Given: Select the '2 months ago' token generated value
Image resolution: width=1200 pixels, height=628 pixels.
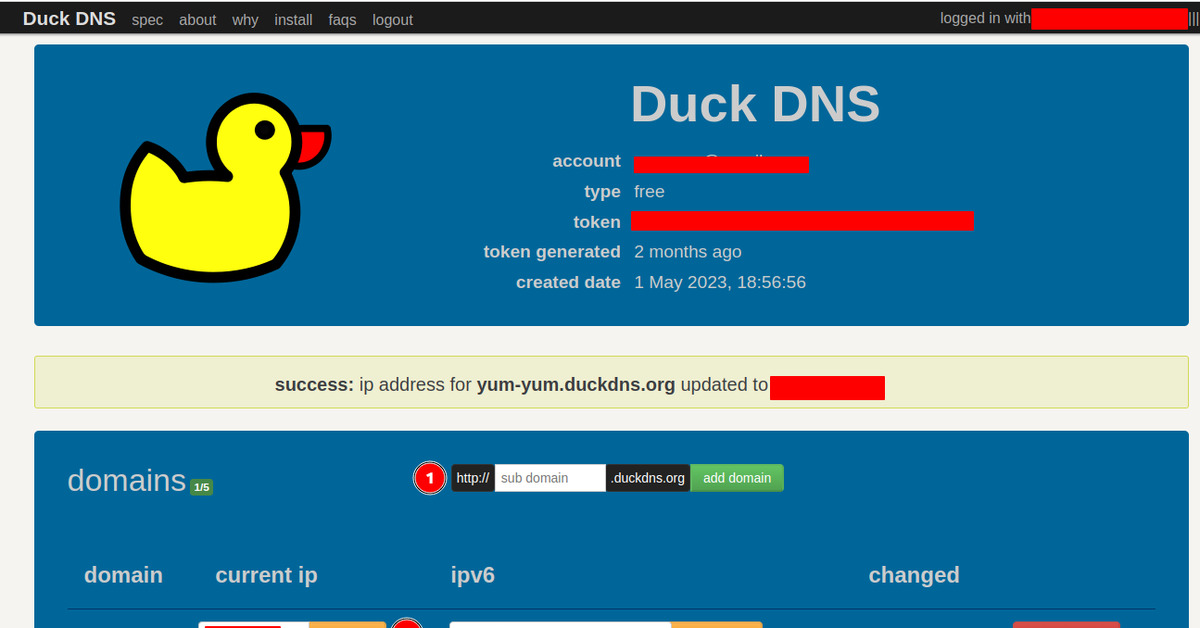Looking at the screenshot, I should click(x=688, y=252).
